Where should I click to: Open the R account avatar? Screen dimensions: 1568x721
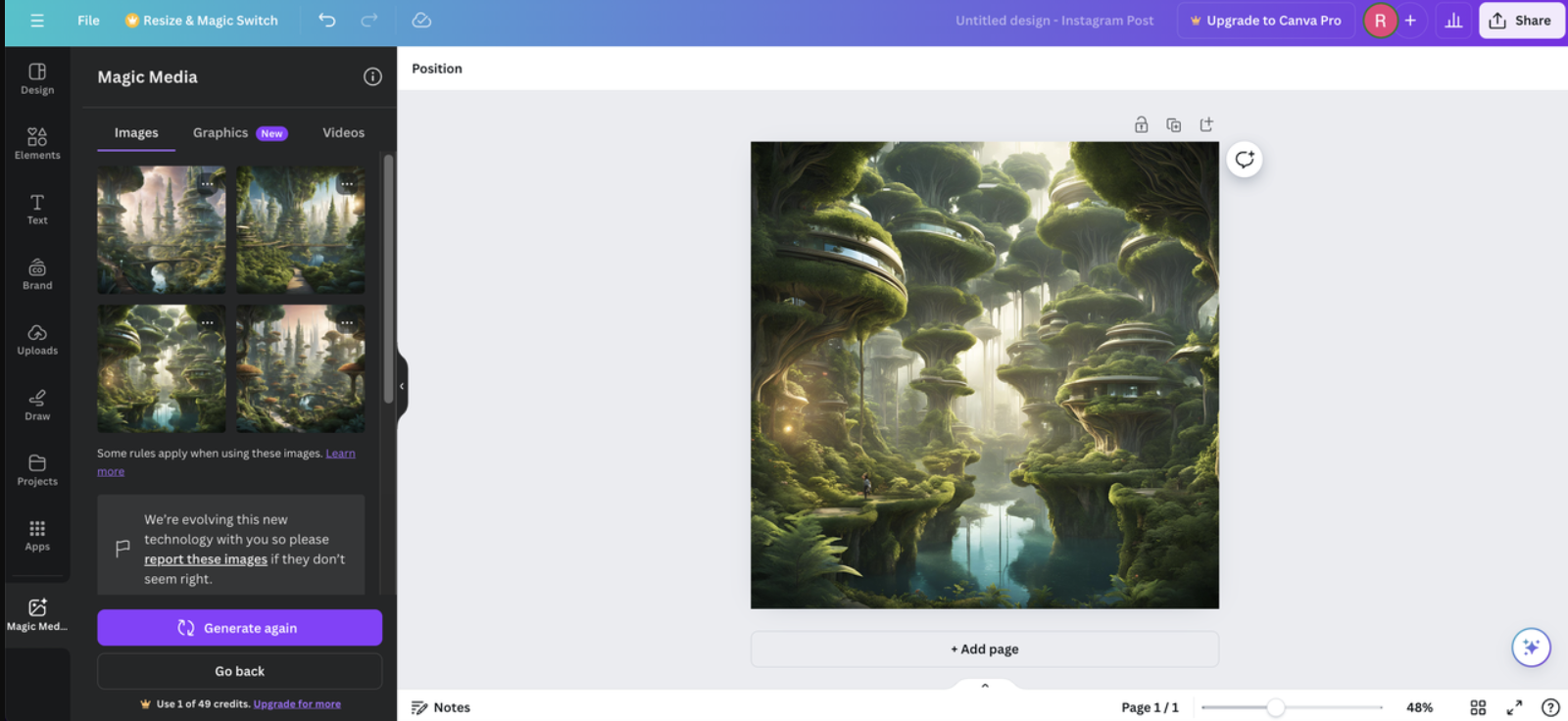coord(1380,21)
